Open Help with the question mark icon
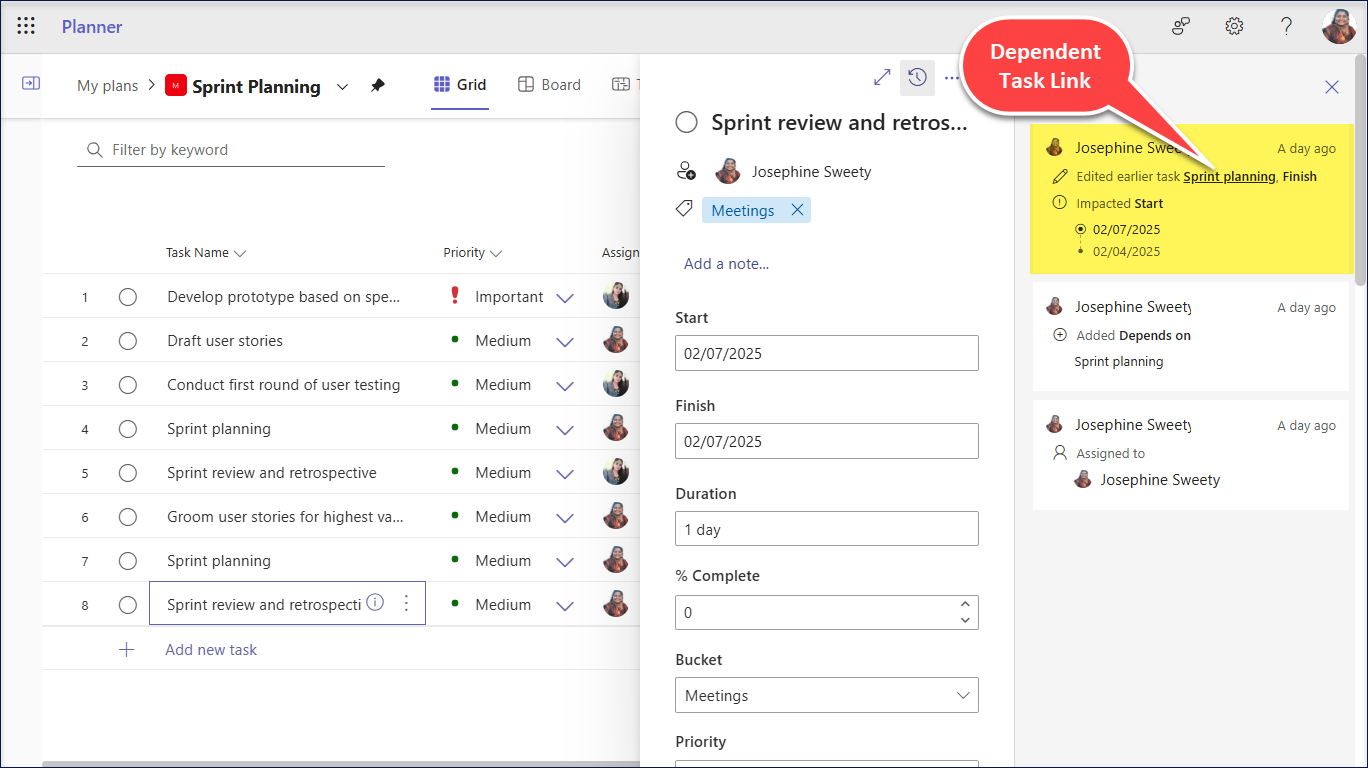This screenshot has height=768, width=1368. pyautogui.click(x=1287, y=26)
